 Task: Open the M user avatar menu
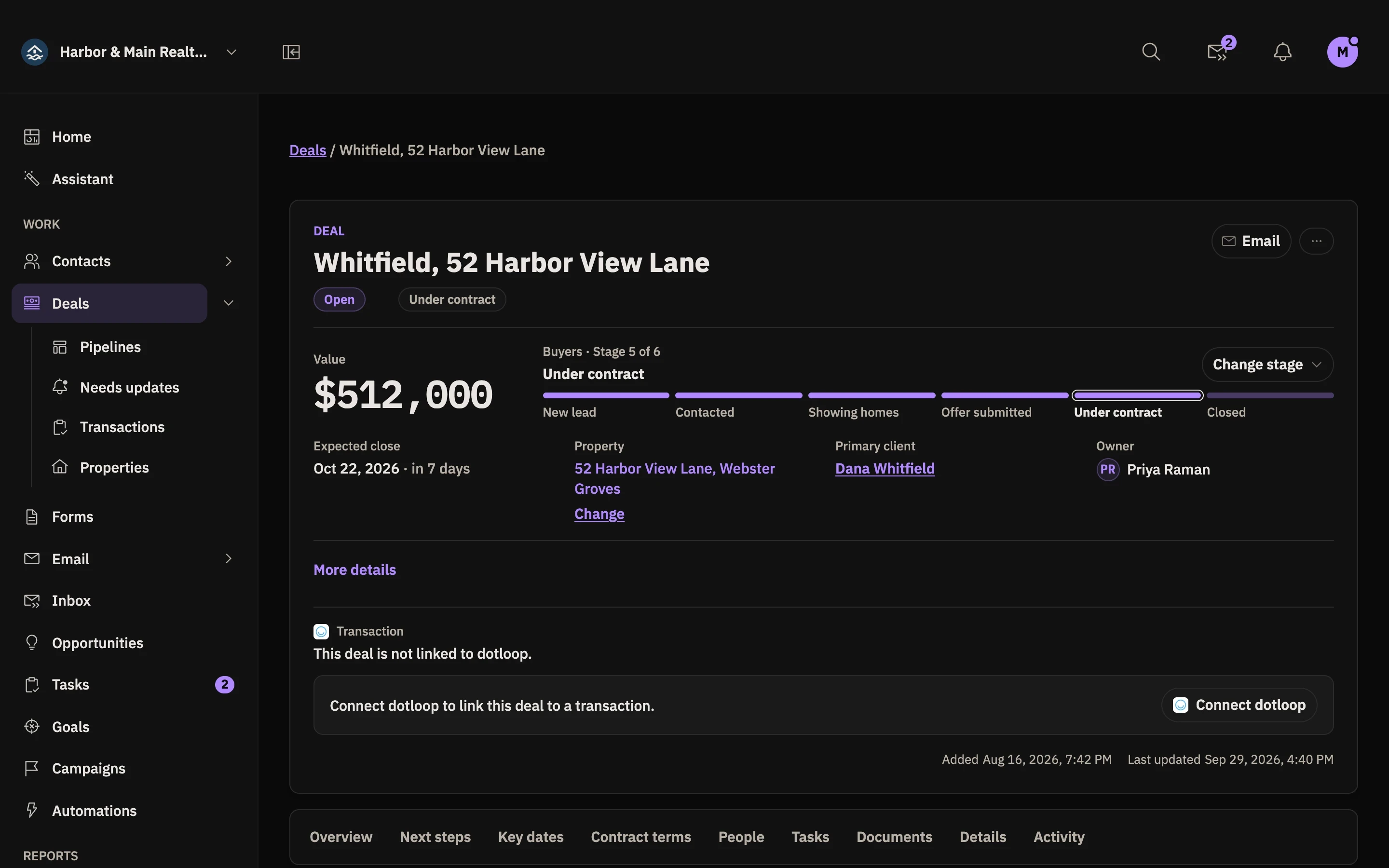(x=1343, y=52)
